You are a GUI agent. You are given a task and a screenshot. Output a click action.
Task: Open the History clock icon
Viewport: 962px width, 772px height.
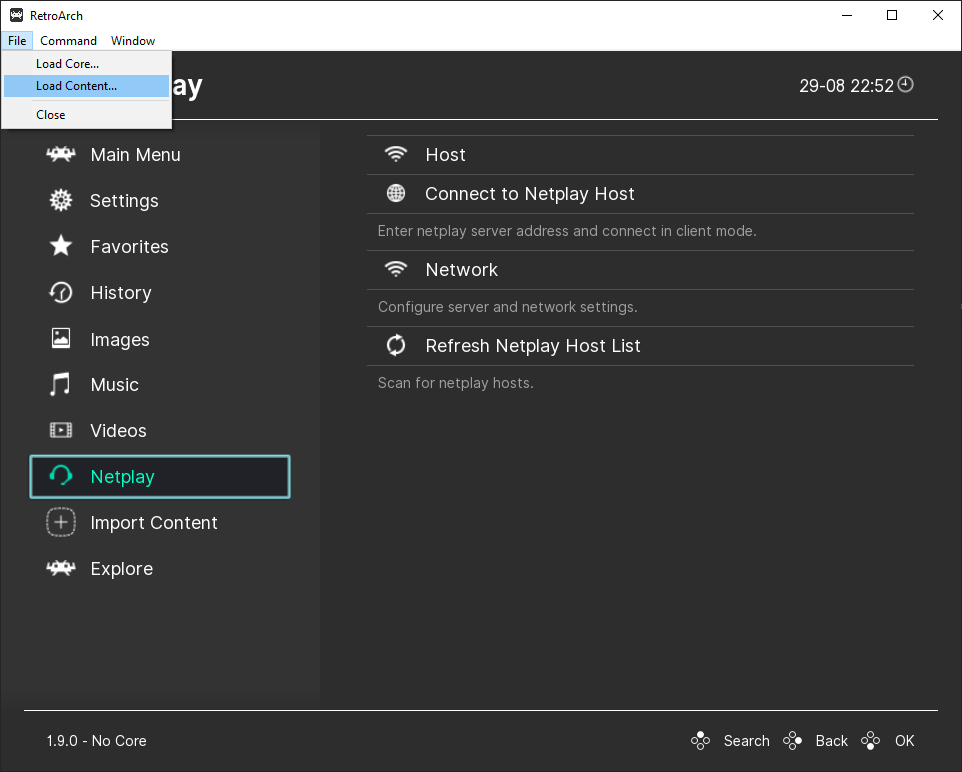[x=61, y=292]
